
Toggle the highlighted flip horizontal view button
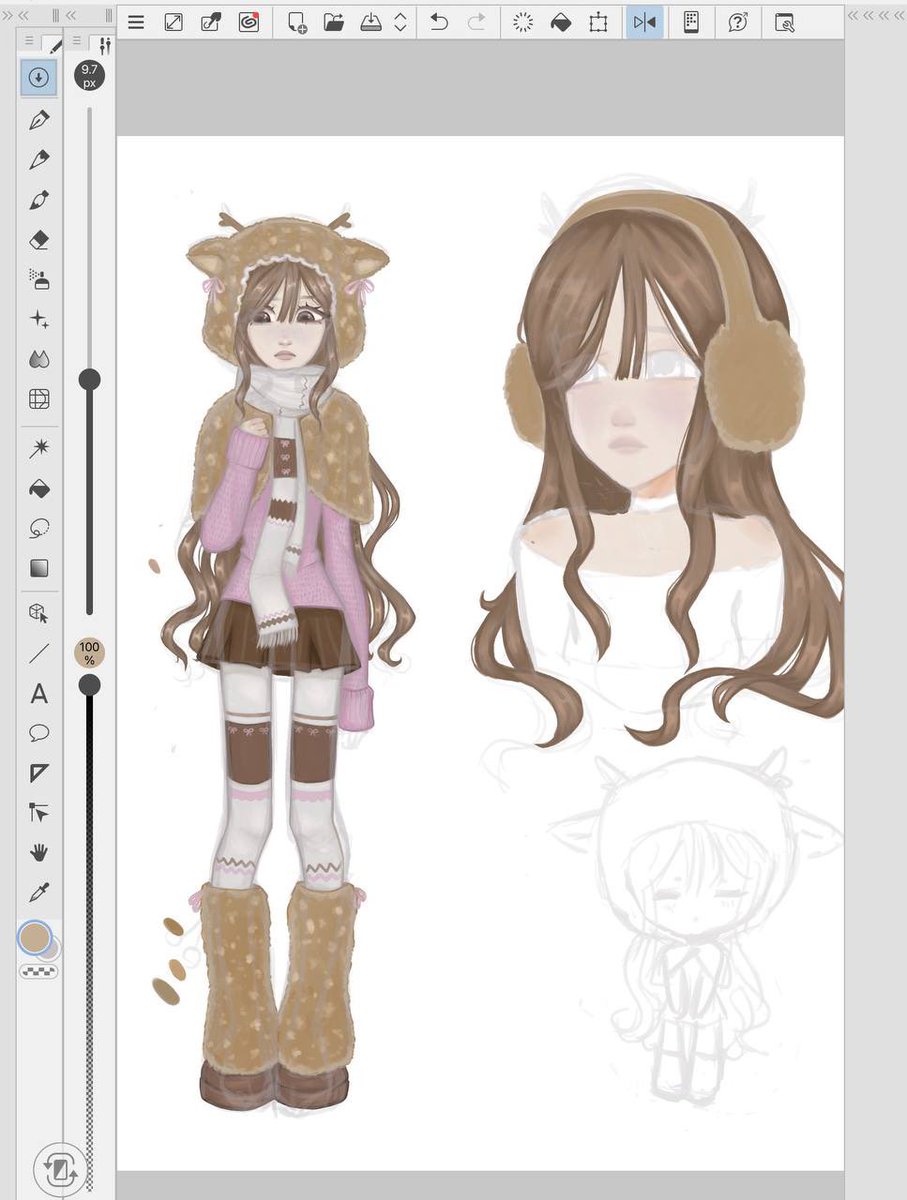pyautogui.click(x=645, y=22)
